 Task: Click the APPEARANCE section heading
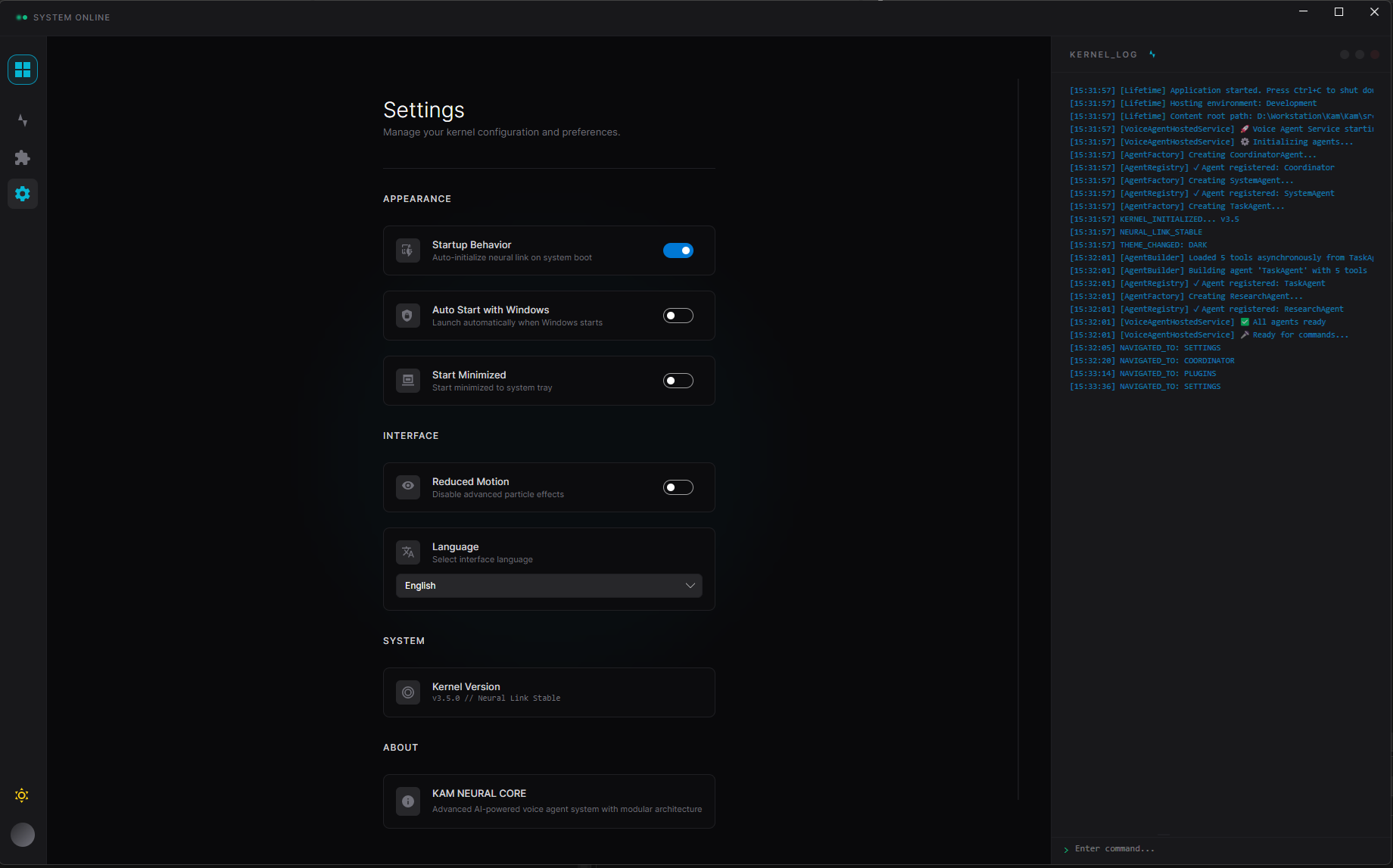pyautogui.click(x=417, y=199)
